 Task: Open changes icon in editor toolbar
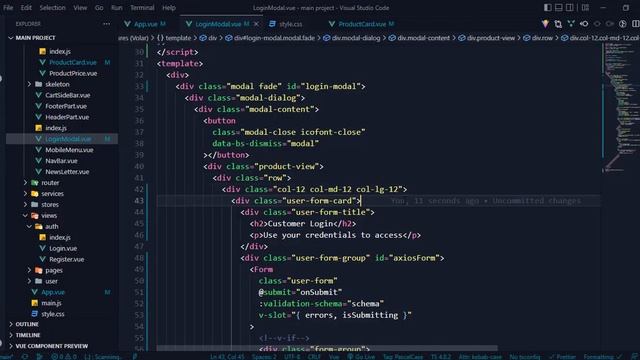(558, 24)
